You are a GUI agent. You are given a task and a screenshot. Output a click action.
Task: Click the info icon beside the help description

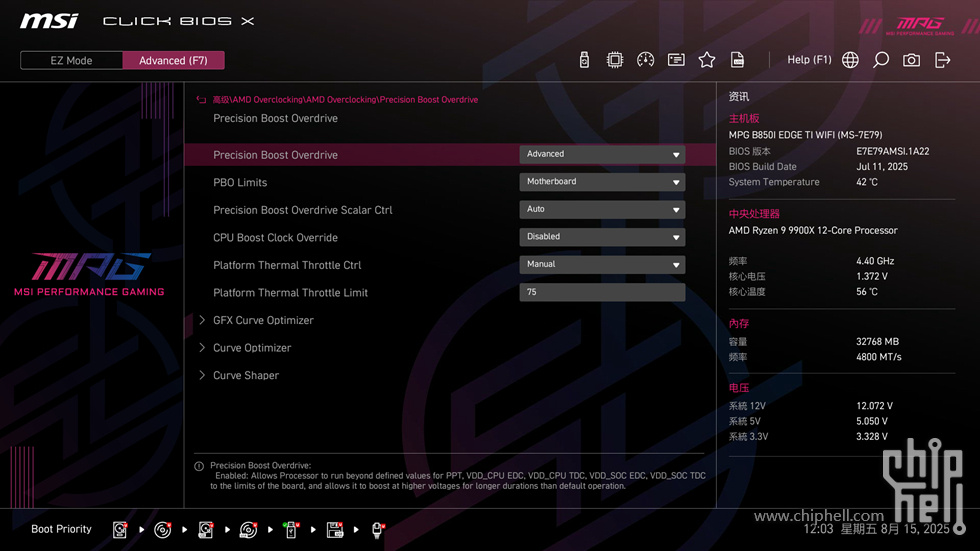199,466
